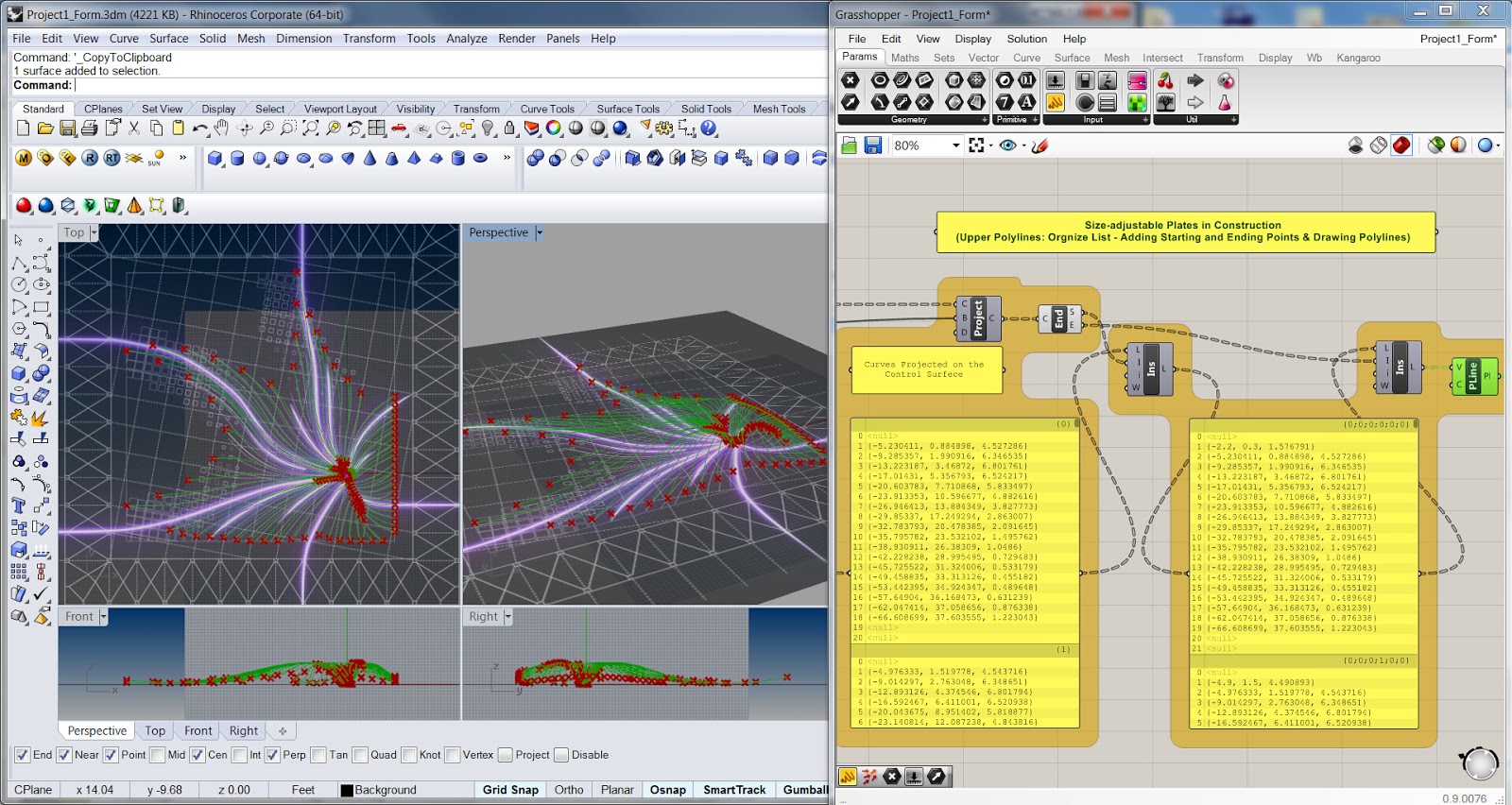Expand the Geometry panel in Params
Viewport: 1512px width, 805px height.
point(984,120)
